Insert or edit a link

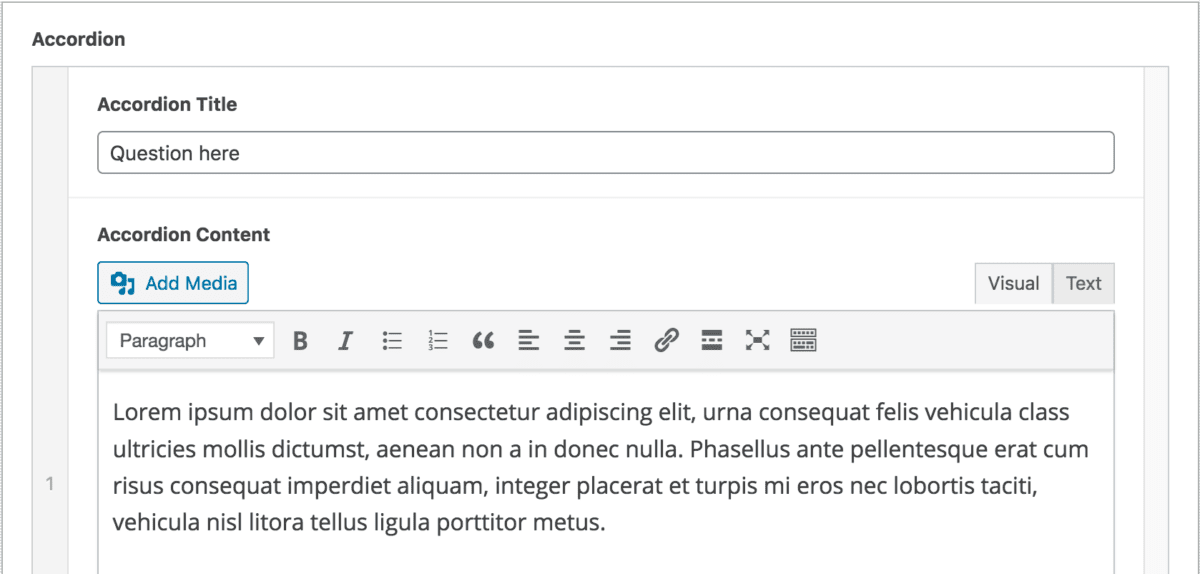(x=666, y=341)
